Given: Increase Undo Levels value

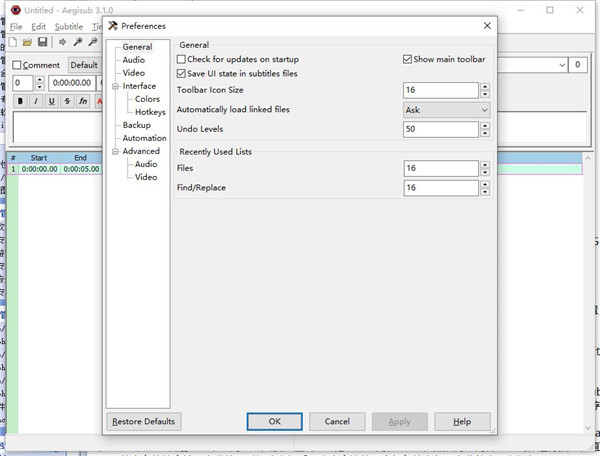Looking at the screenshot, I should click(x=485, y=125).
